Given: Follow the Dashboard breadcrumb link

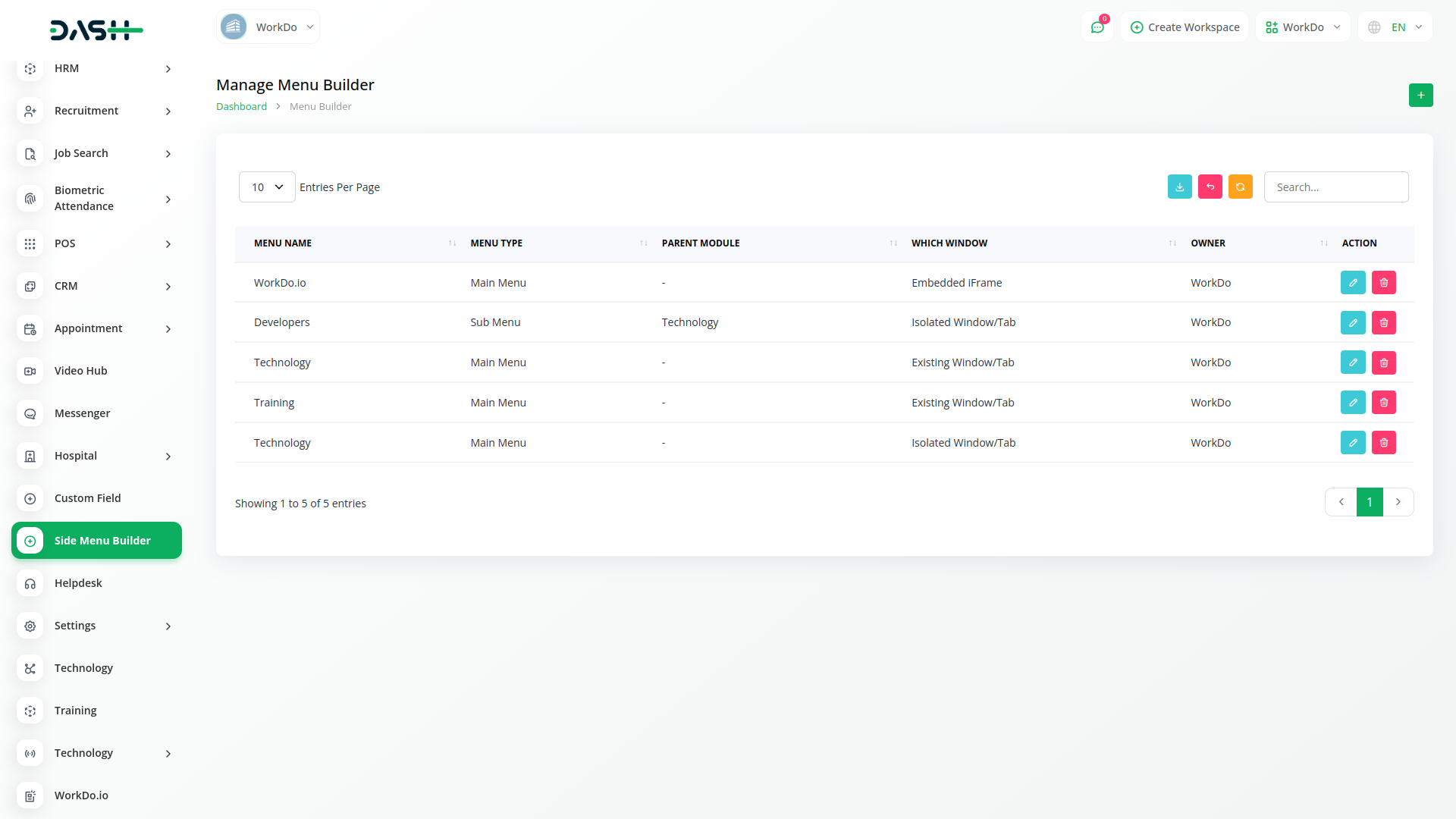Looking at the screenshot, I should pos(241,106).
